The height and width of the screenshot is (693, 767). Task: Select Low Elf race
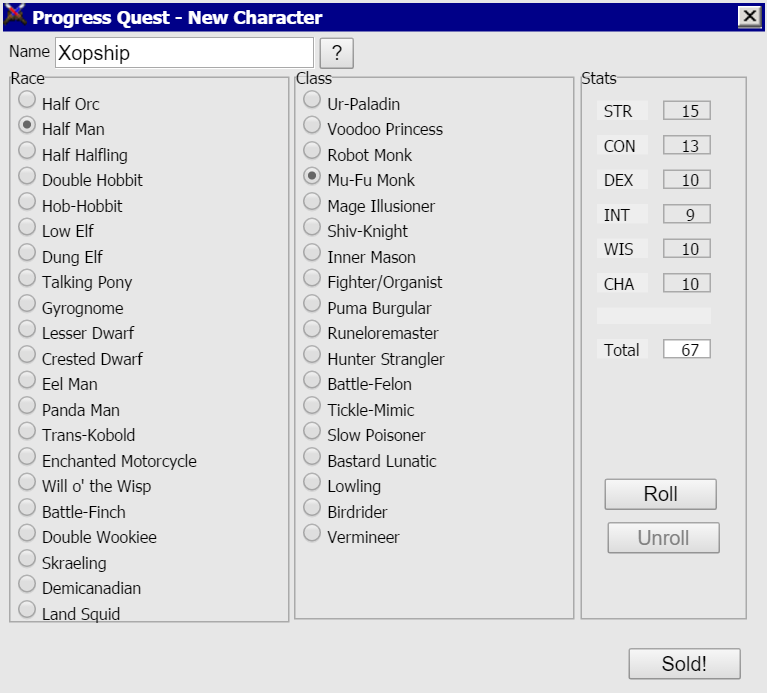pyautogui.click(x=27, y=227)
